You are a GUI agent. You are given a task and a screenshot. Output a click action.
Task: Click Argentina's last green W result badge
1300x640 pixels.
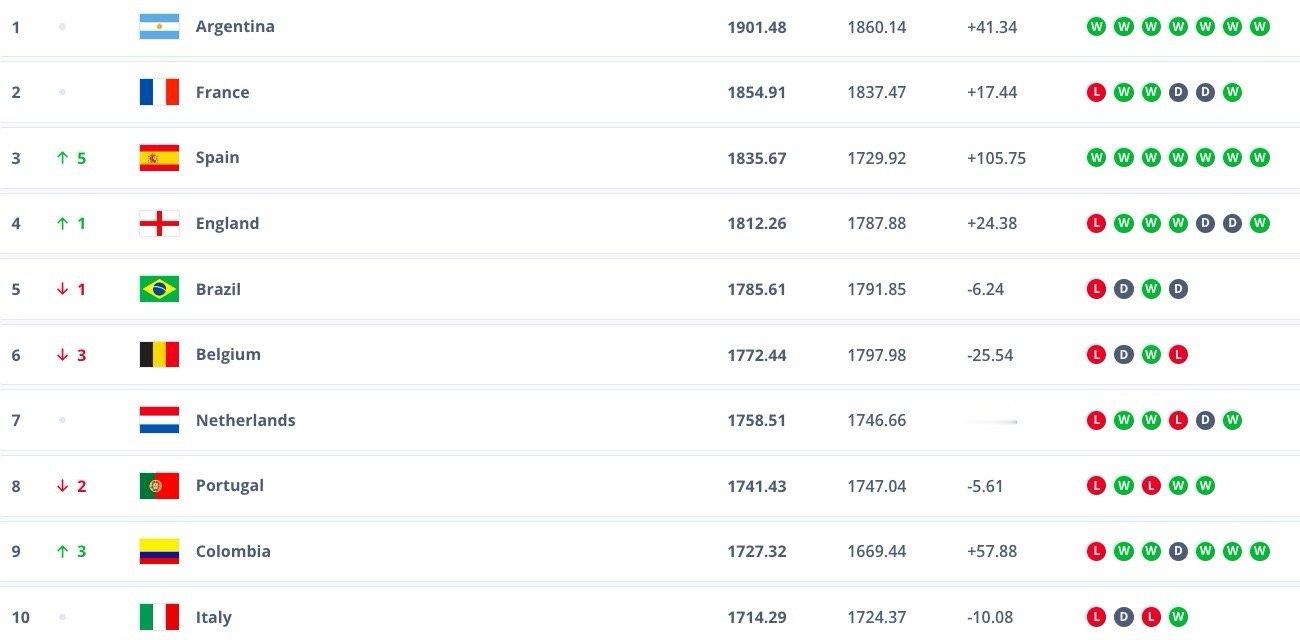tap(1259, 27)
